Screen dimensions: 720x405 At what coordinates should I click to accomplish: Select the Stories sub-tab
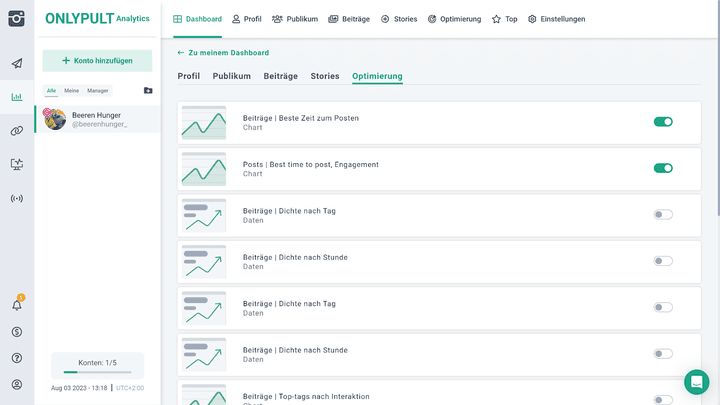pos(325,76)
